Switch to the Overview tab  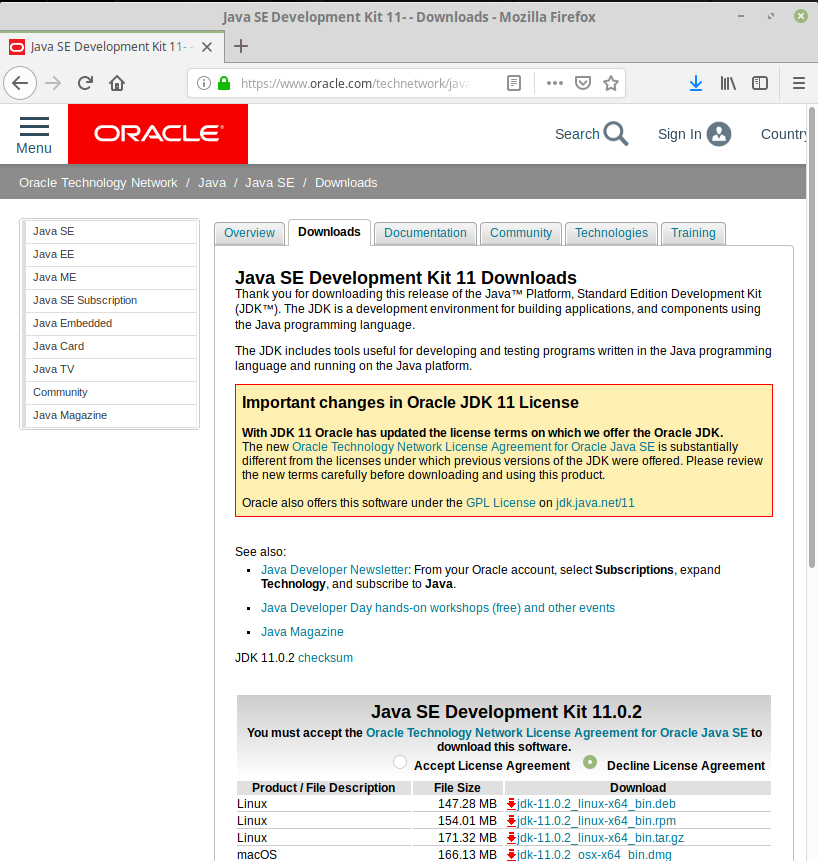pyautogui.click(x=249, y=233)
